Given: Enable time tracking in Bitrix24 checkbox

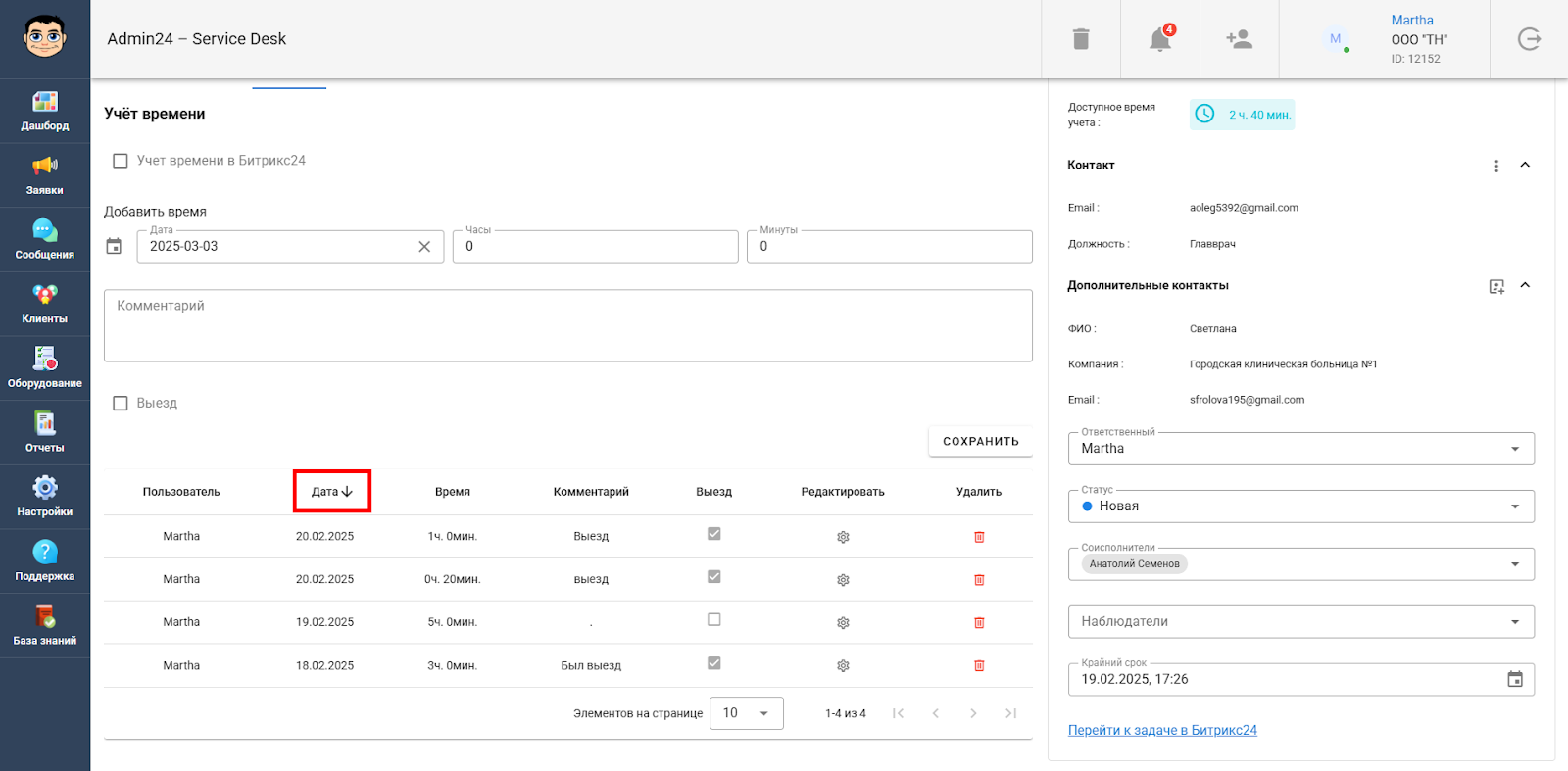Looking at the screenshot, I should pos(121,161).
